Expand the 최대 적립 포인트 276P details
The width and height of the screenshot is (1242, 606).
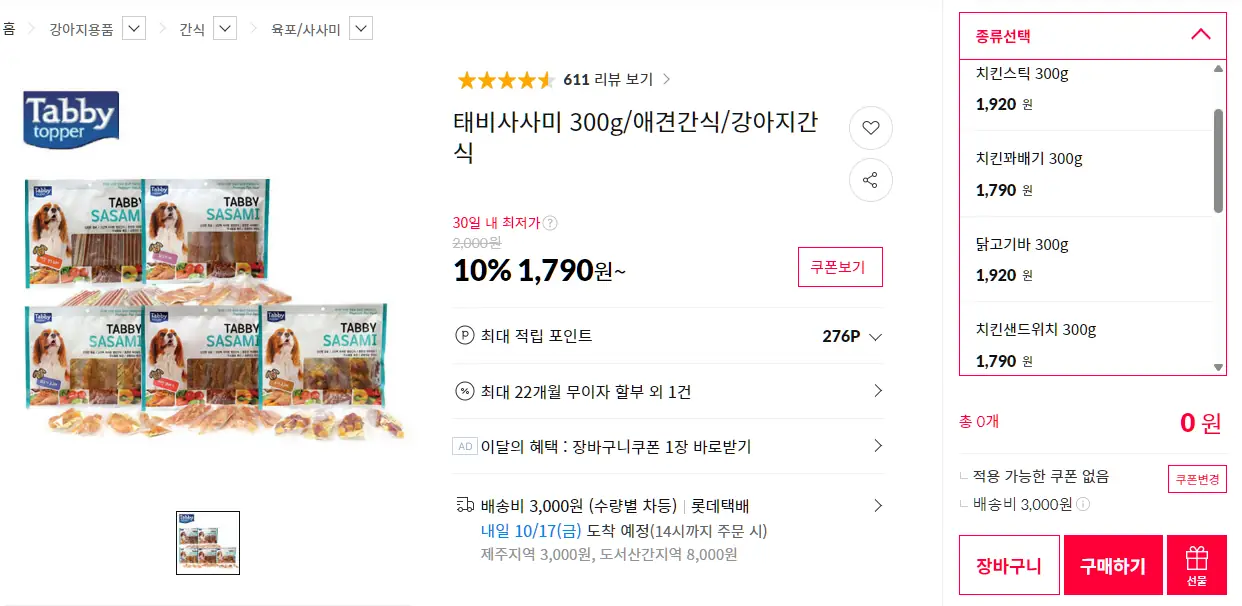coord(876,336)
